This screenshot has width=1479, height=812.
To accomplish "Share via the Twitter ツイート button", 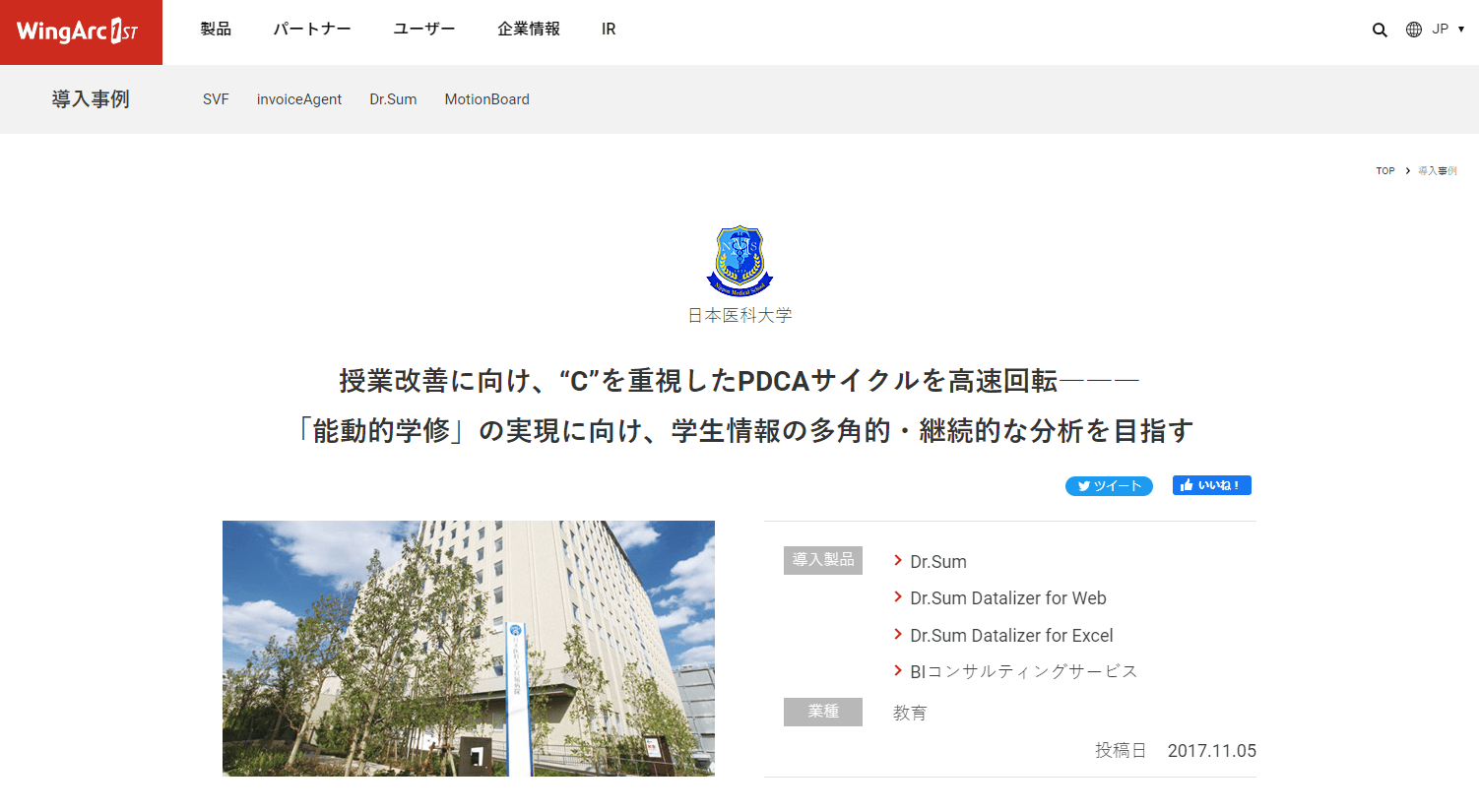I will click(x=1109, y=486).
